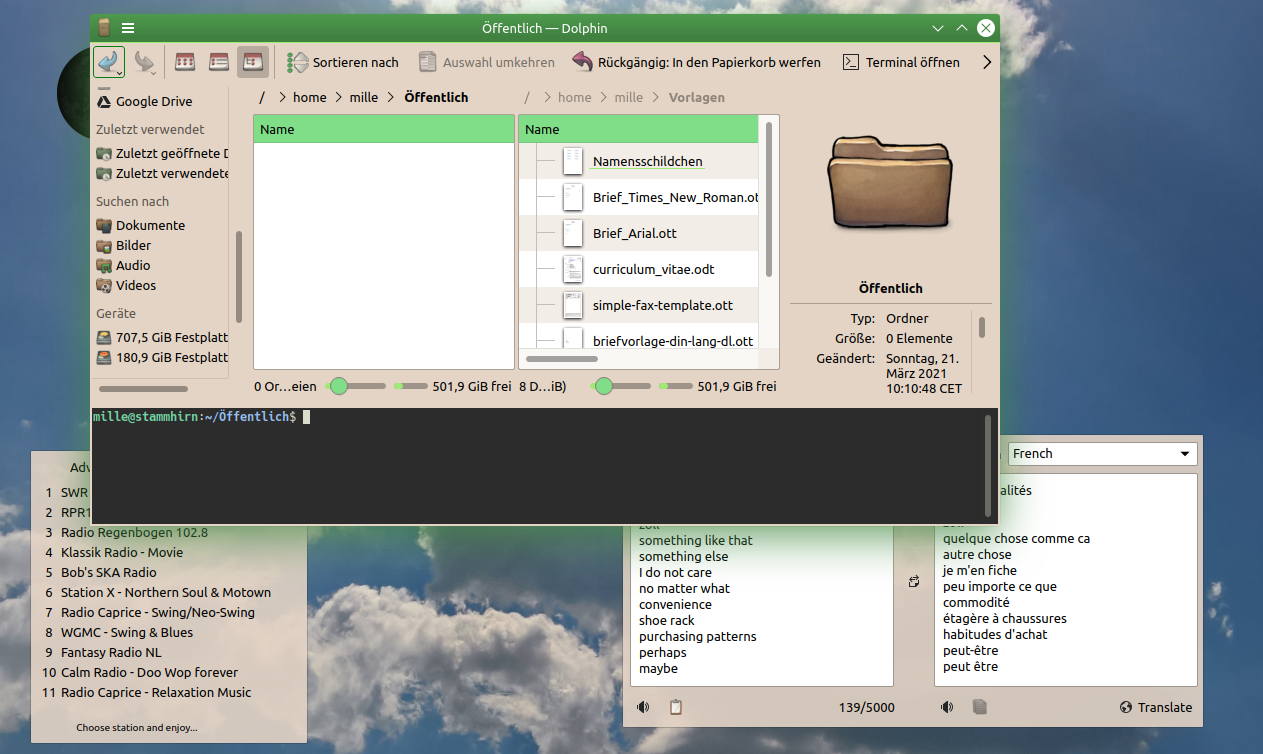This screenshot has height=754, width=1263.
Task: Click Terminal öffnen in toolbar
Action: pyautogui.click(x=901, y=62)
